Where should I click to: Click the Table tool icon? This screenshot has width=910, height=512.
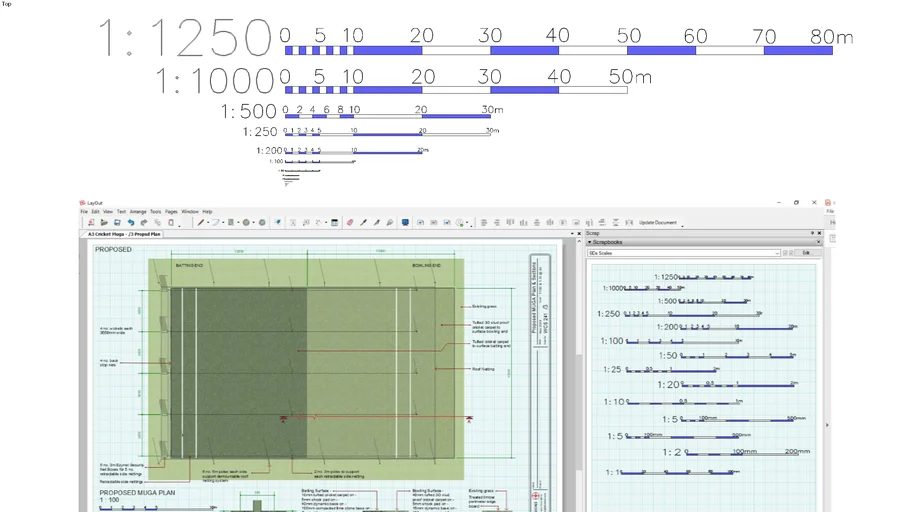[334, 223]
